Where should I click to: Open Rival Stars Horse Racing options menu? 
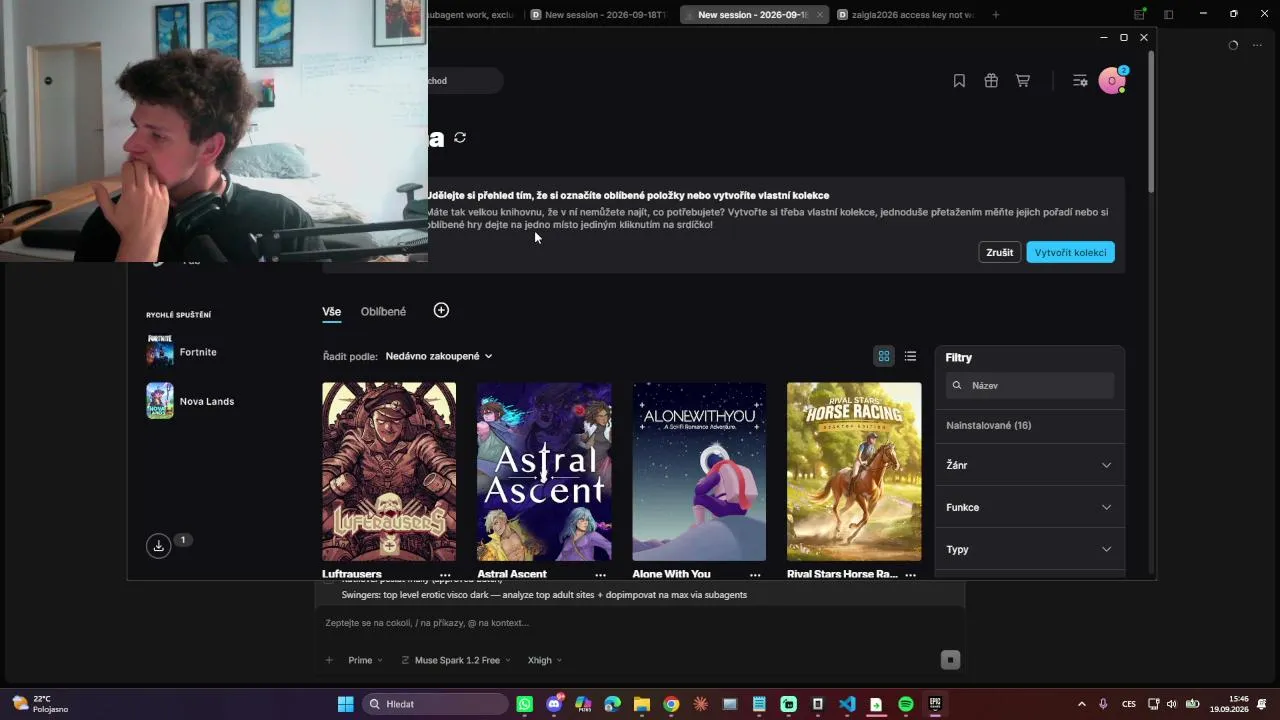click(x=910, y=575)
